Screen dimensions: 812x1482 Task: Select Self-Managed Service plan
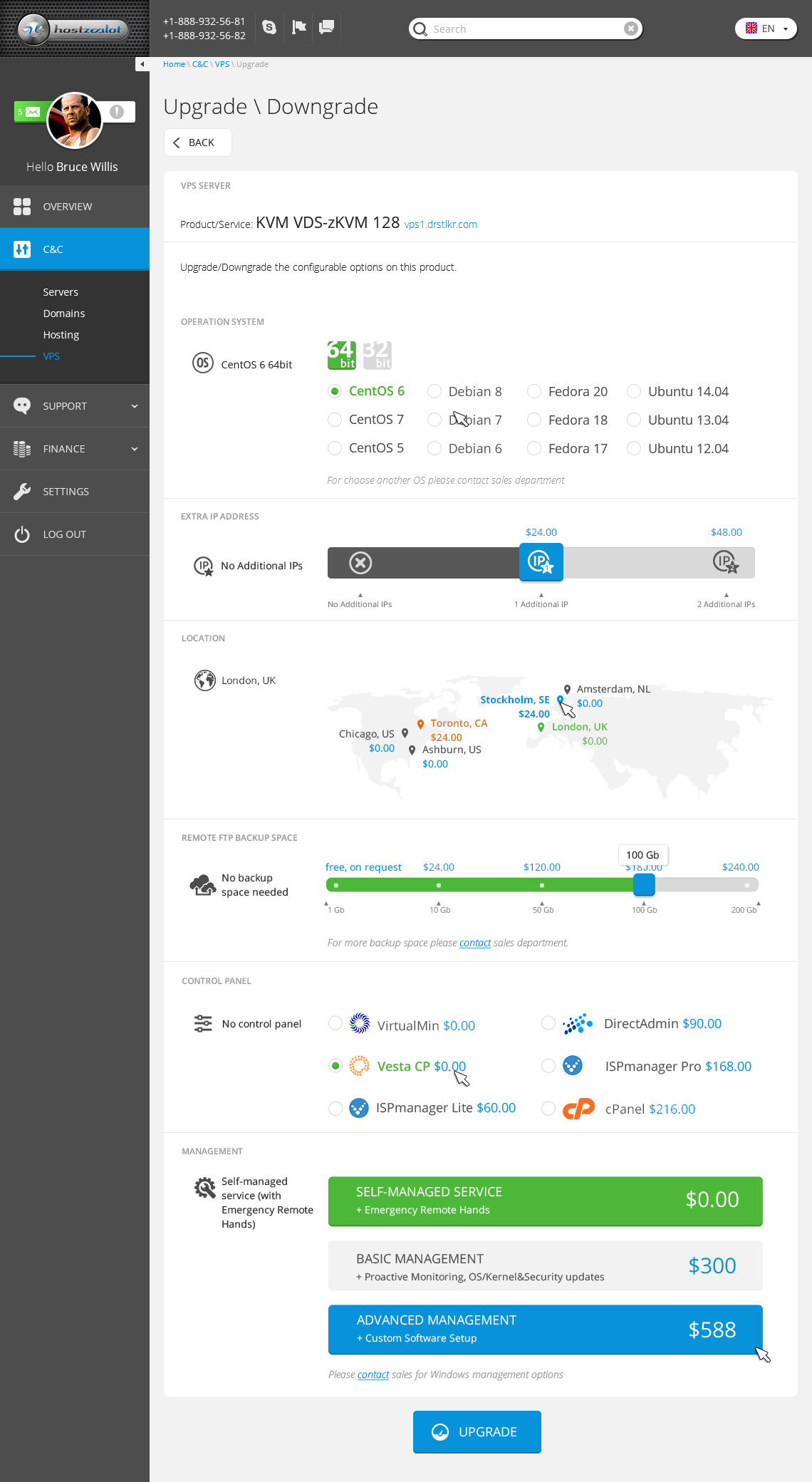(546, 1201)
